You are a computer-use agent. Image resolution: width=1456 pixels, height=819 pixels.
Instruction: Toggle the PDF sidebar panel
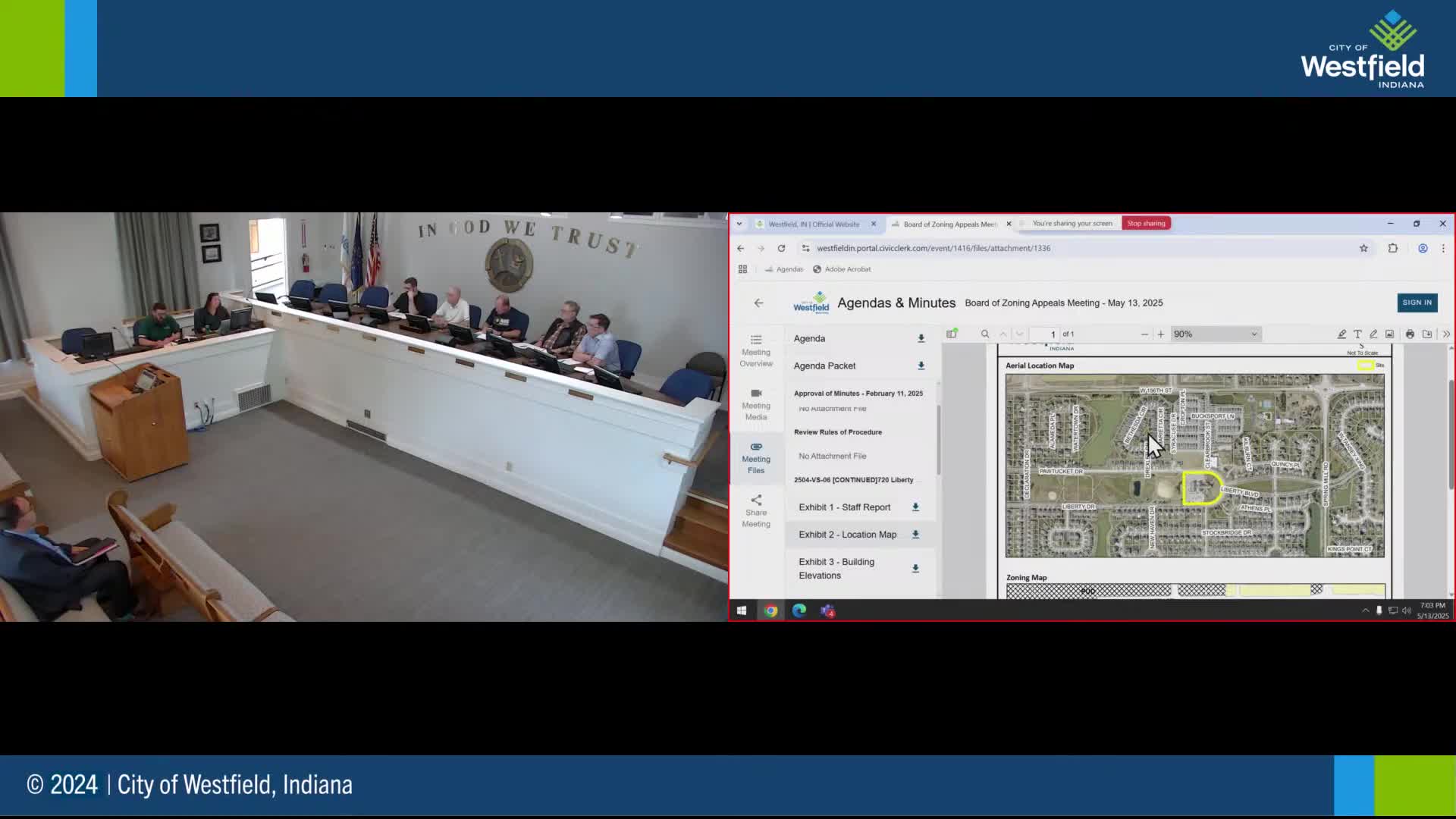point(952,334)
